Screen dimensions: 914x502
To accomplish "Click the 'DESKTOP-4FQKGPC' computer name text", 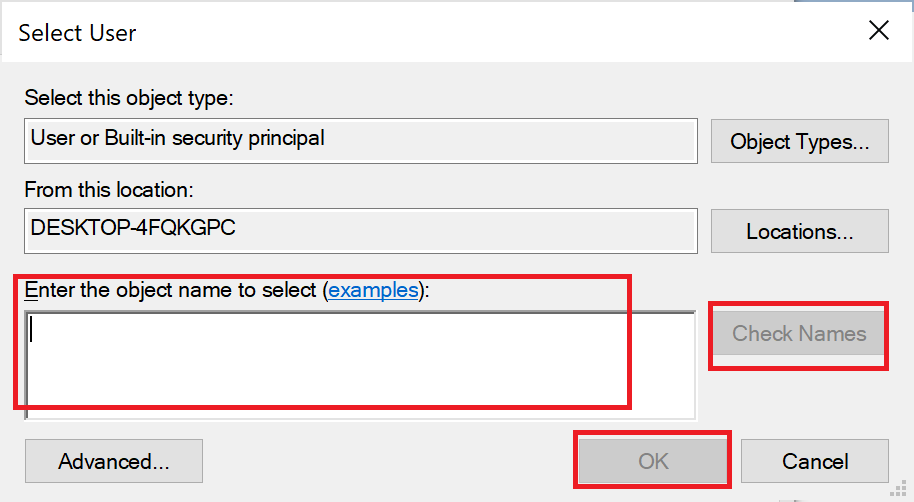I will click(x=133, y=227).
